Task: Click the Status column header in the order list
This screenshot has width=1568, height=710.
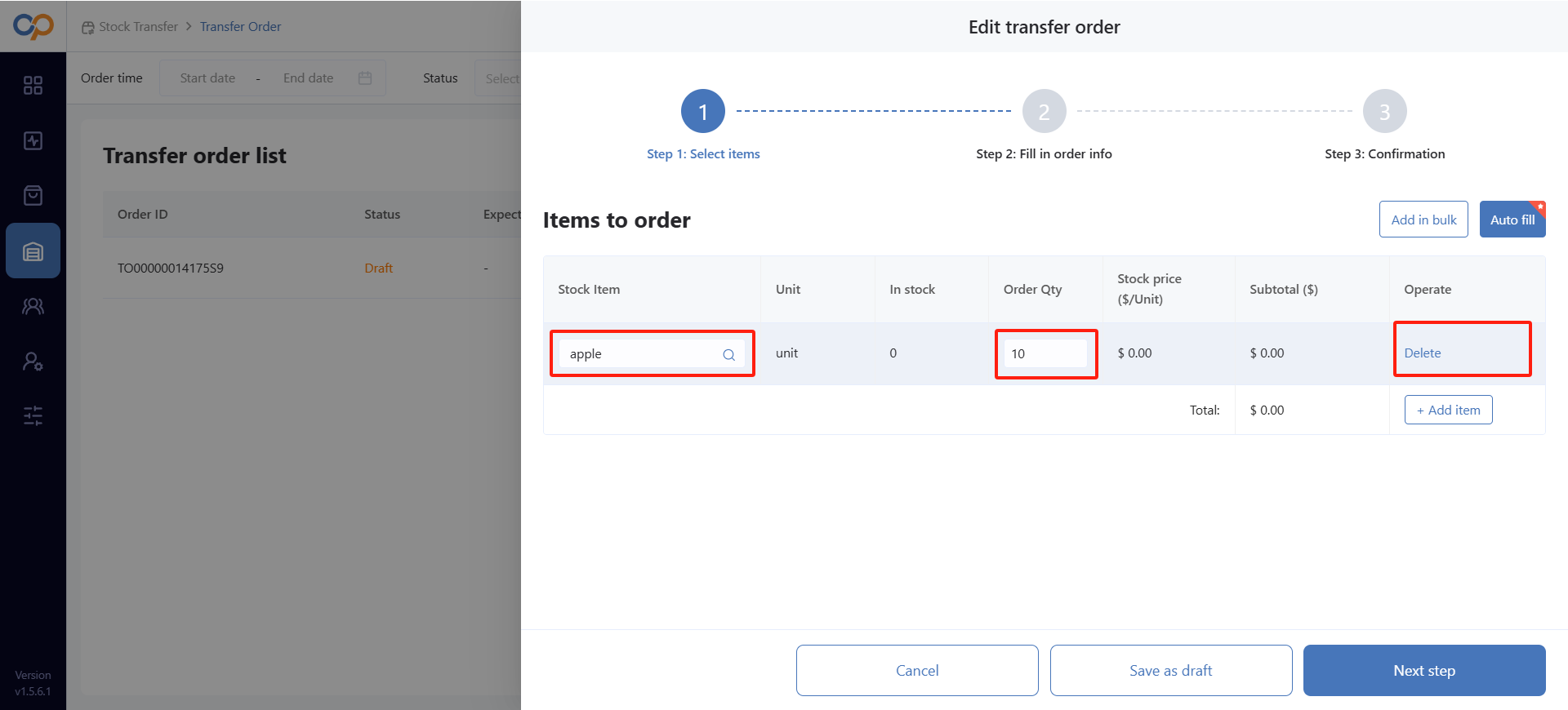Action: [x=382, y=215]
